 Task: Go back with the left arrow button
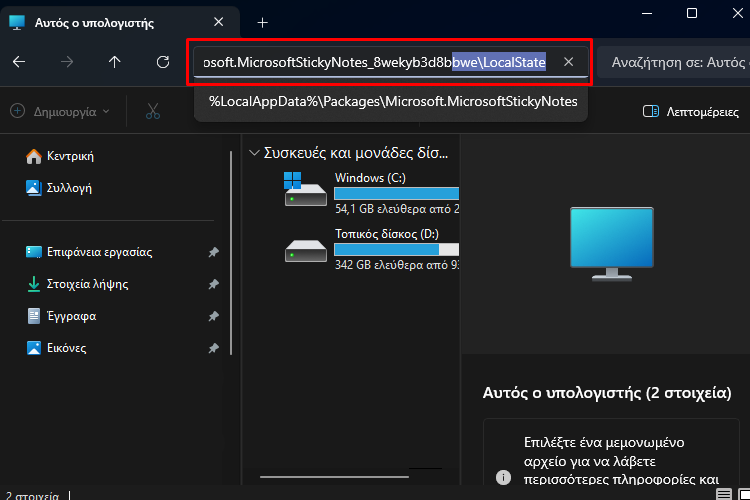[19, 62]
